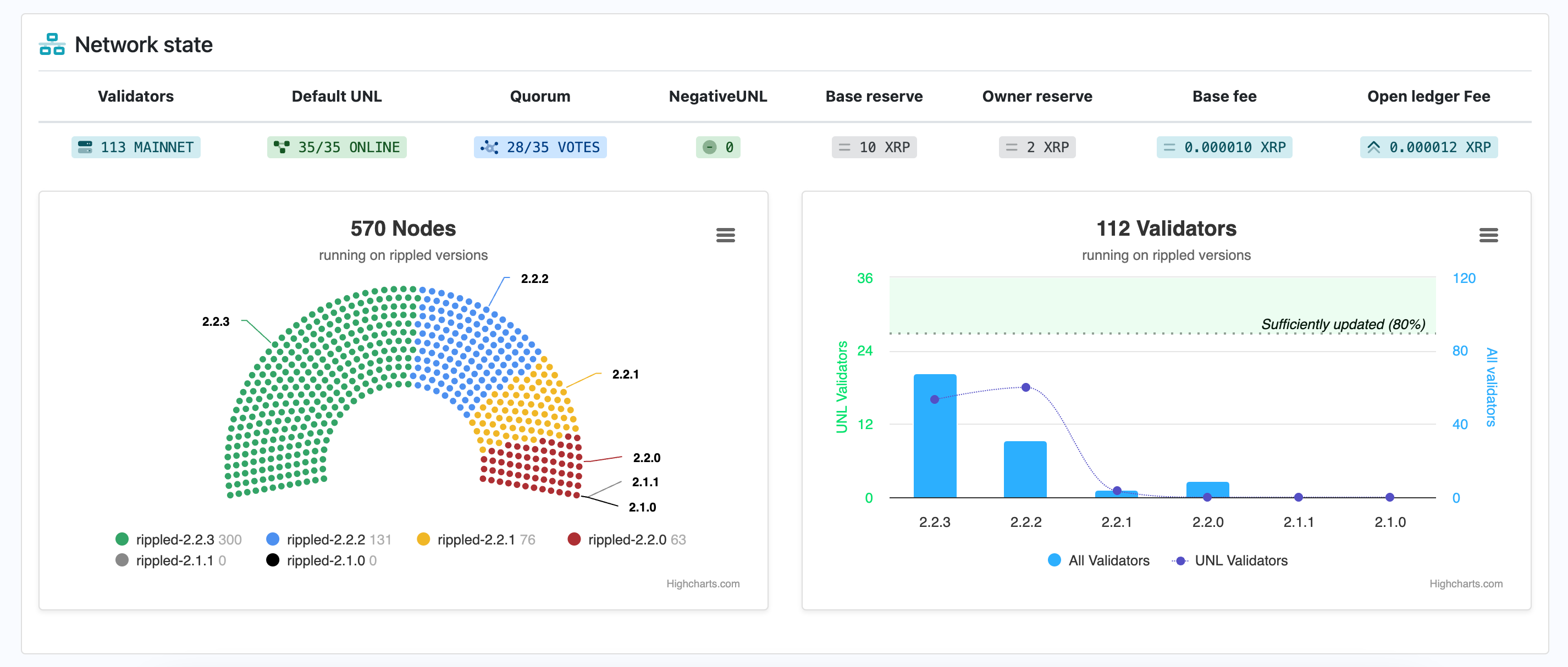
Task: Click the Open ledger Fee column header
Action: click(1429, 96)
